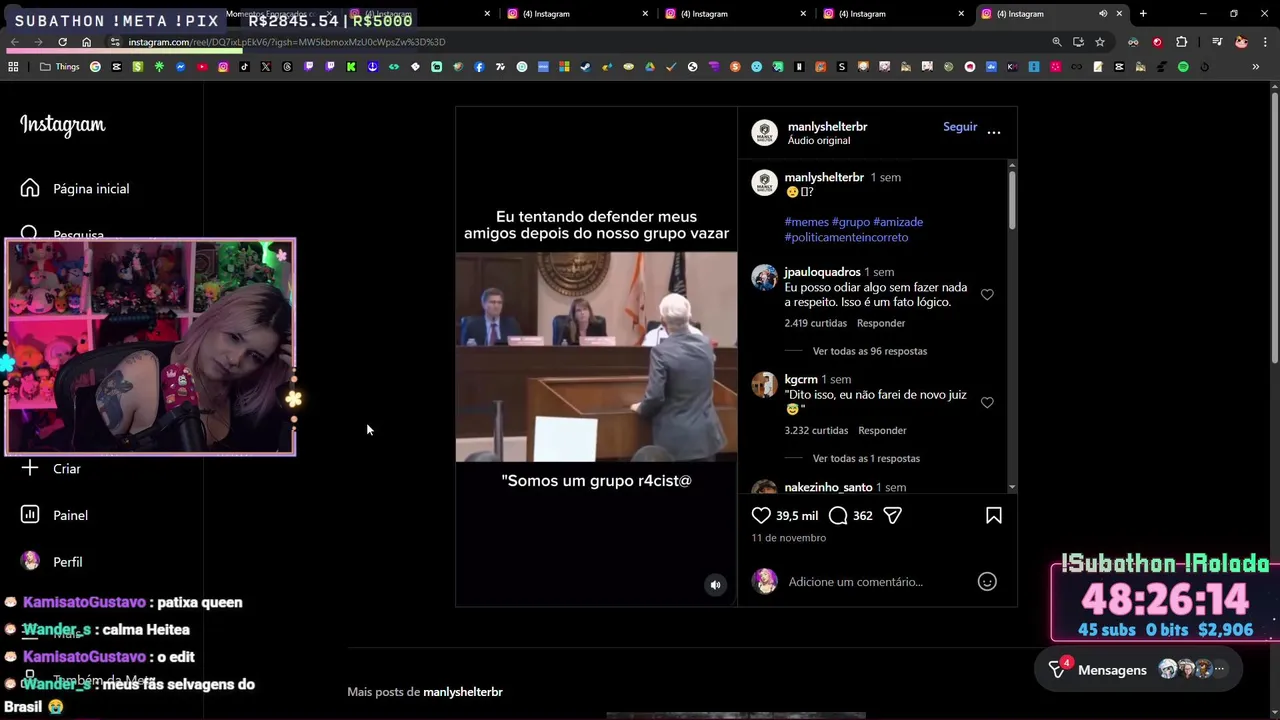Click the comments panel scrollbar thumb
Image resolution: width=1280 pixels, height=720 pixels.
(1012, 198)
